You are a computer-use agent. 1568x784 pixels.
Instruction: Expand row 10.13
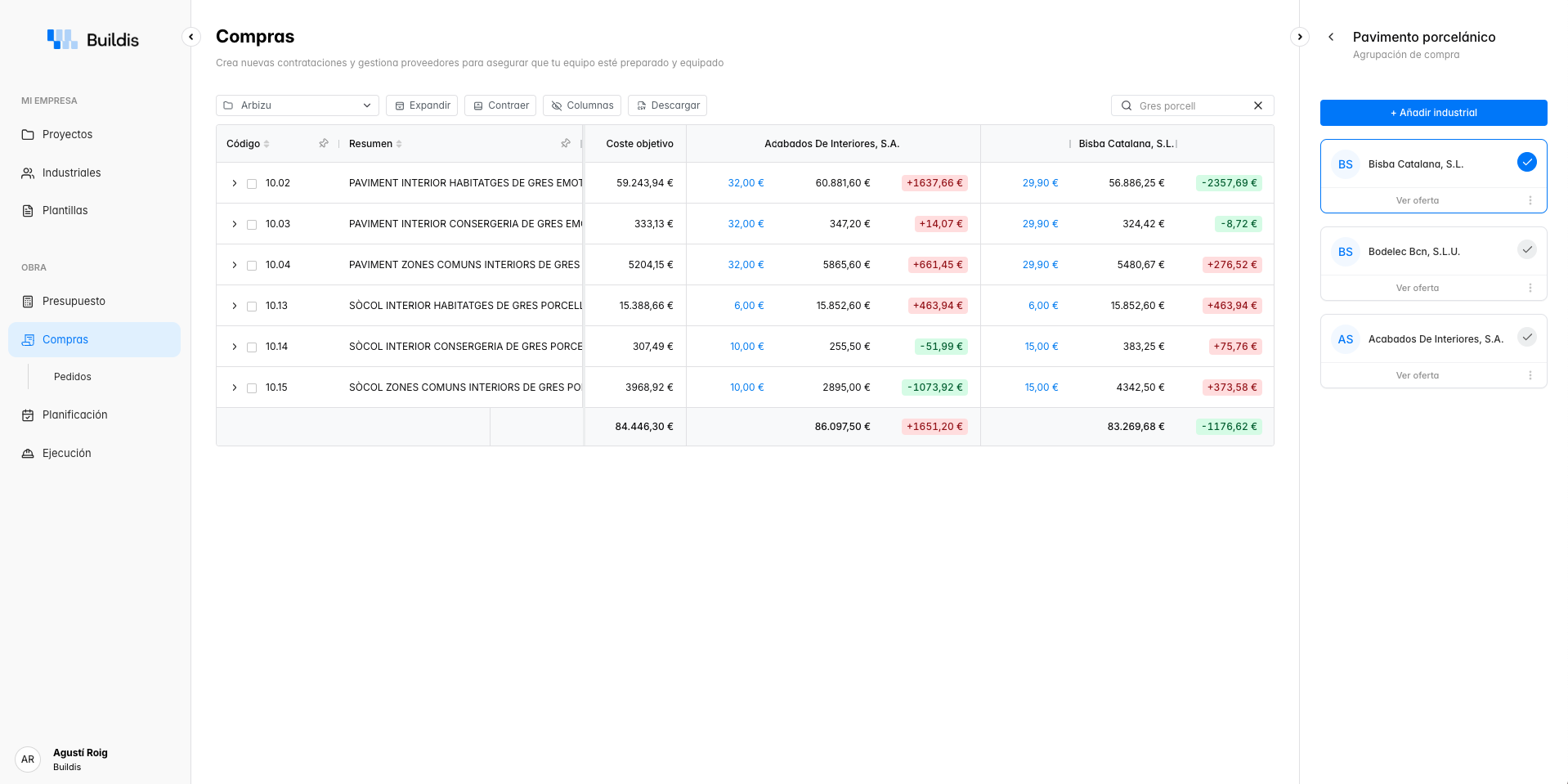235,306
